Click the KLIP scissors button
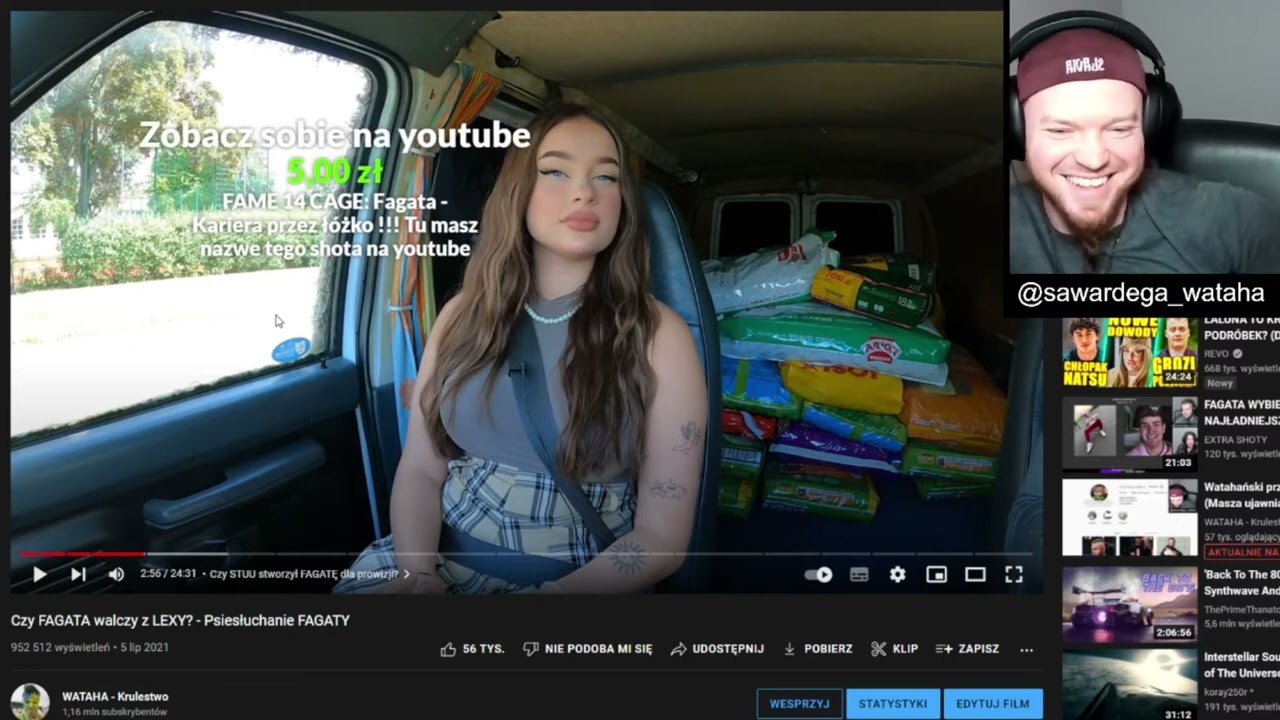Viewport: 1280px width, 720px height. [894, 649]
